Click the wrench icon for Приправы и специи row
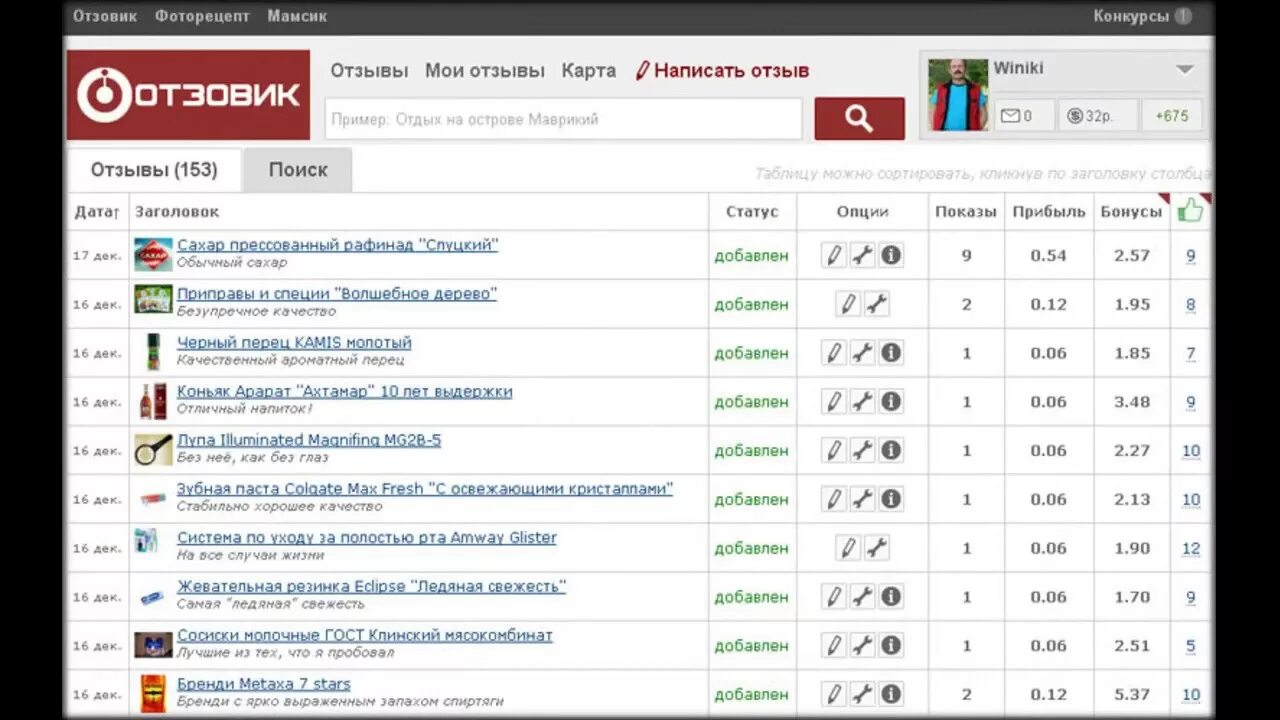Viewport: 1280px width, 720px height. click(x=877, y=304)
